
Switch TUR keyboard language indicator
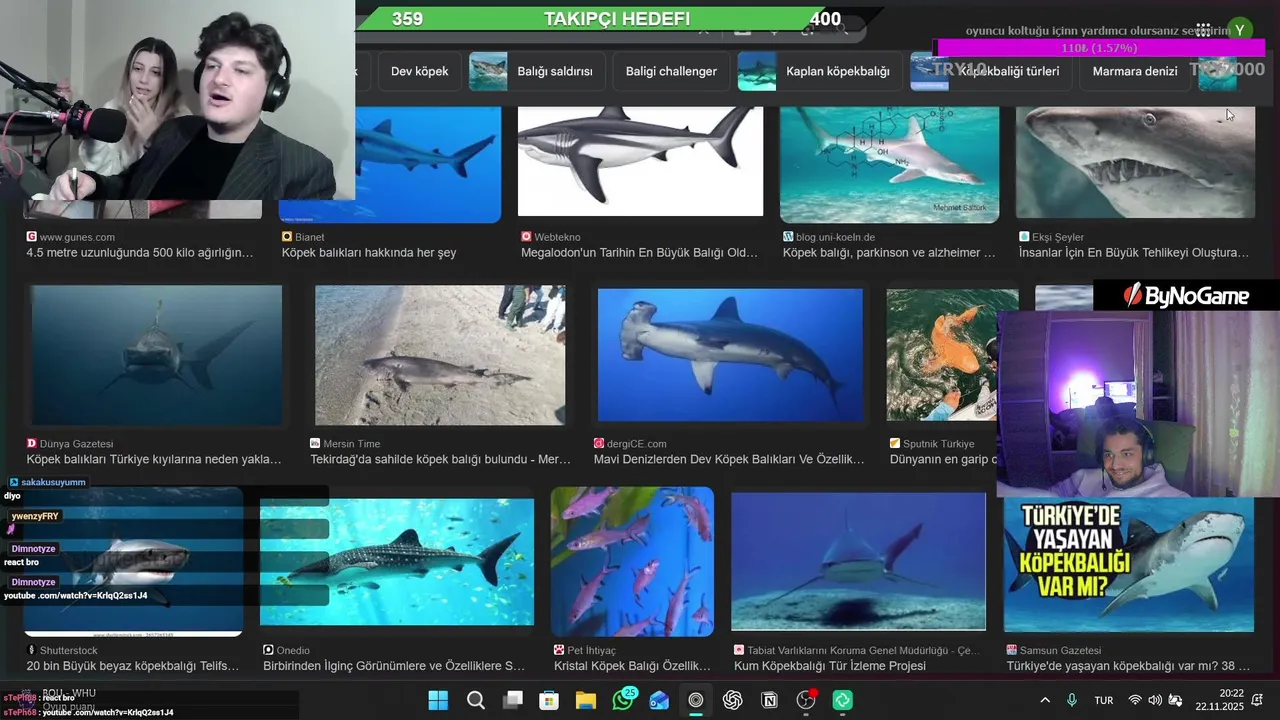pos(1104,700)
